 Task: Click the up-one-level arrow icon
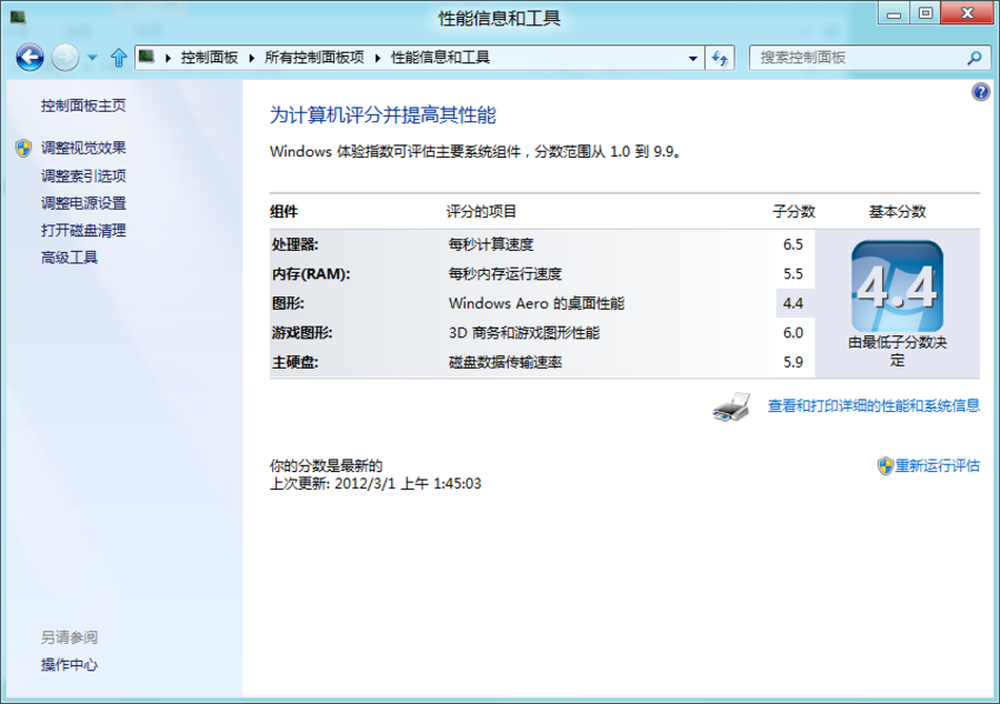point(118,58)
